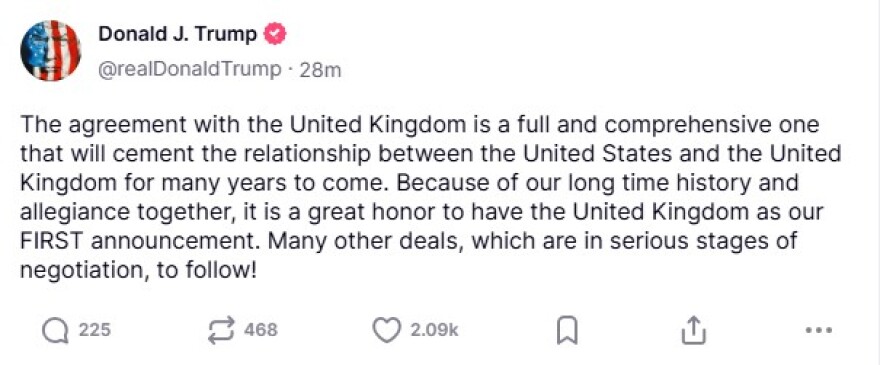Like the post with the heart icon
Screen dimensions: 880x365
(387, 330)
